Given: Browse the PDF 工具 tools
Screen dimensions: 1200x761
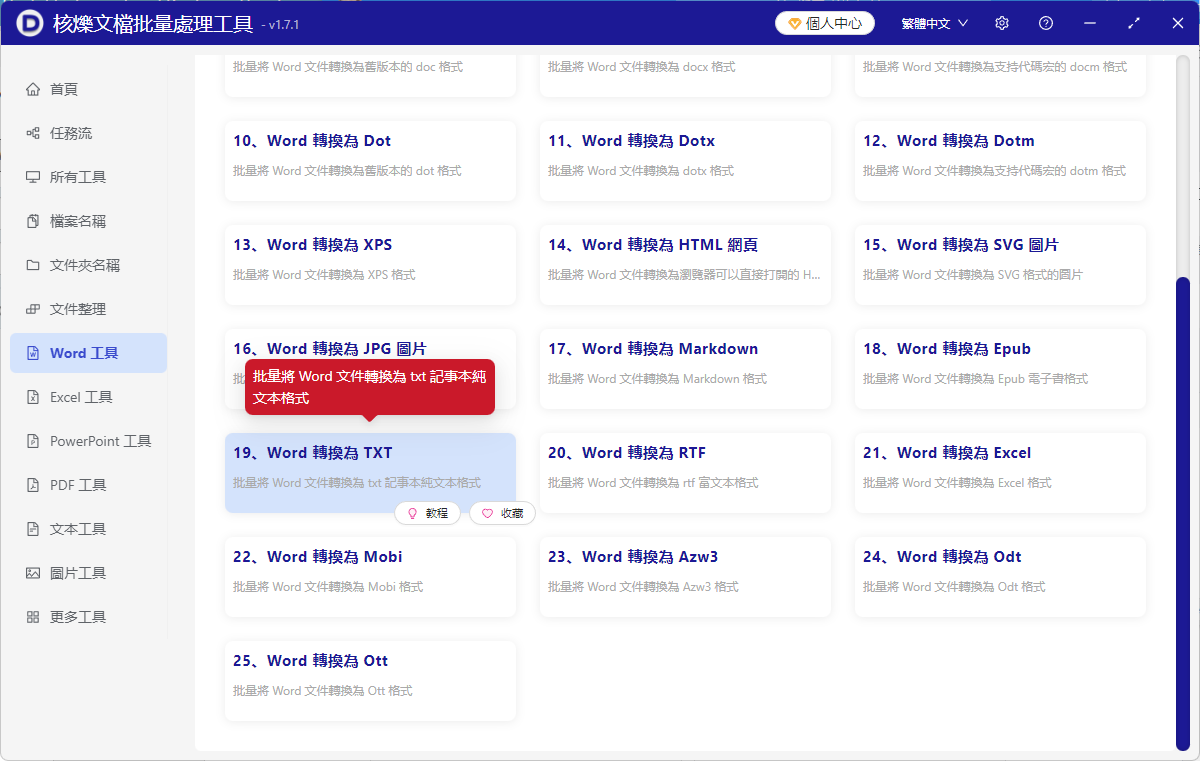Looking at the screenshot, I should (x=88, y=484).
